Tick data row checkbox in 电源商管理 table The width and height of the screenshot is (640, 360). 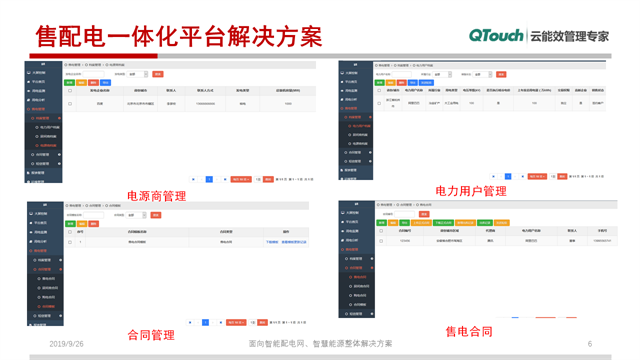tap(70, 104)
